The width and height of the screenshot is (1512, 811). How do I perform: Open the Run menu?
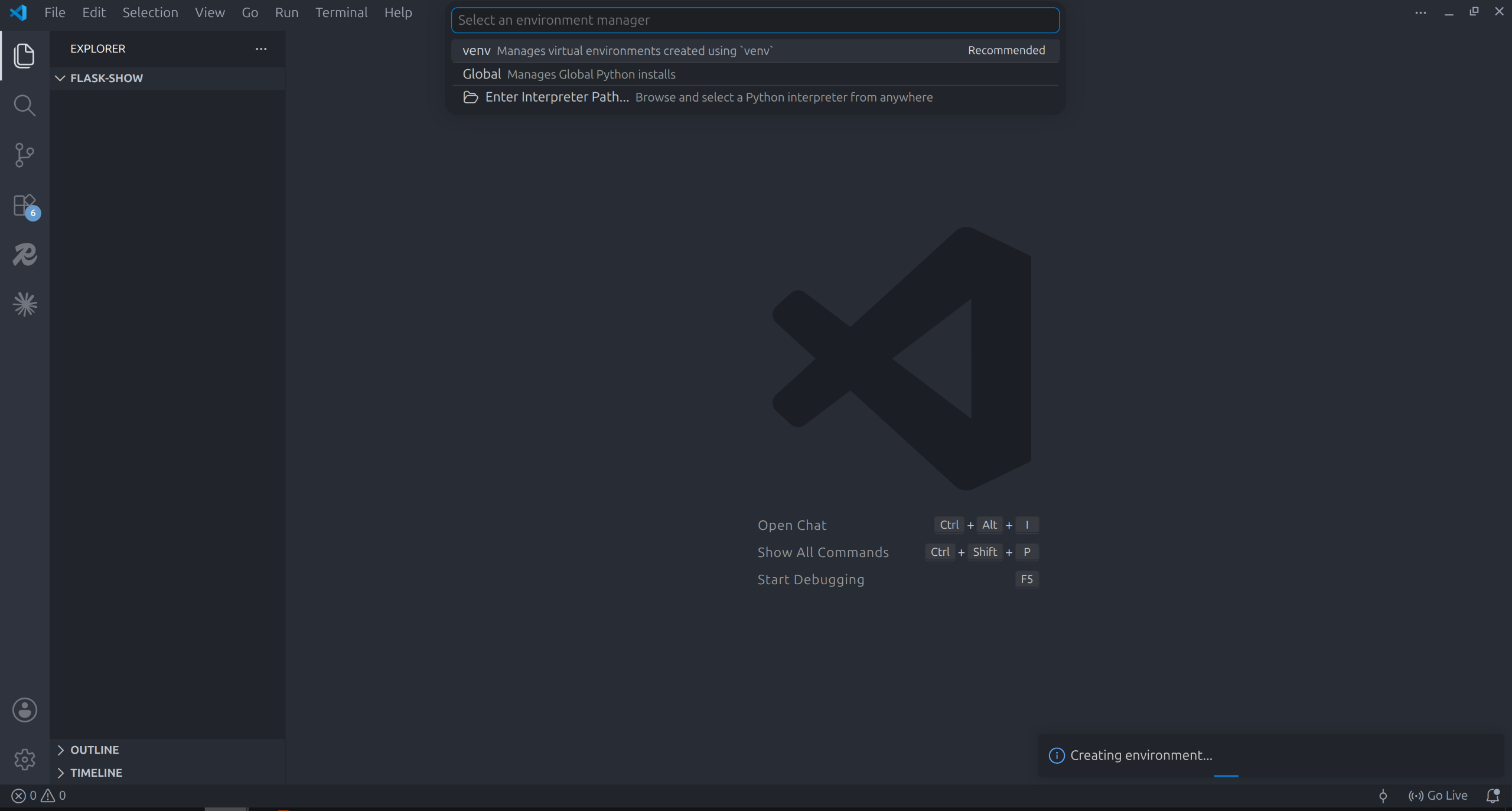coord(286,12)
